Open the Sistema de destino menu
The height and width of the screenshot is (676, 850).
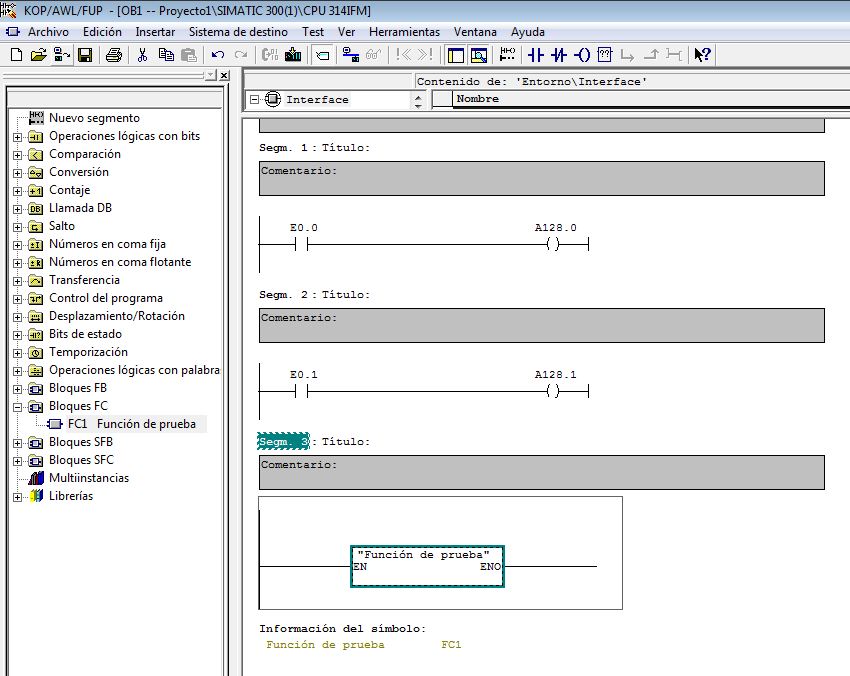238,32
